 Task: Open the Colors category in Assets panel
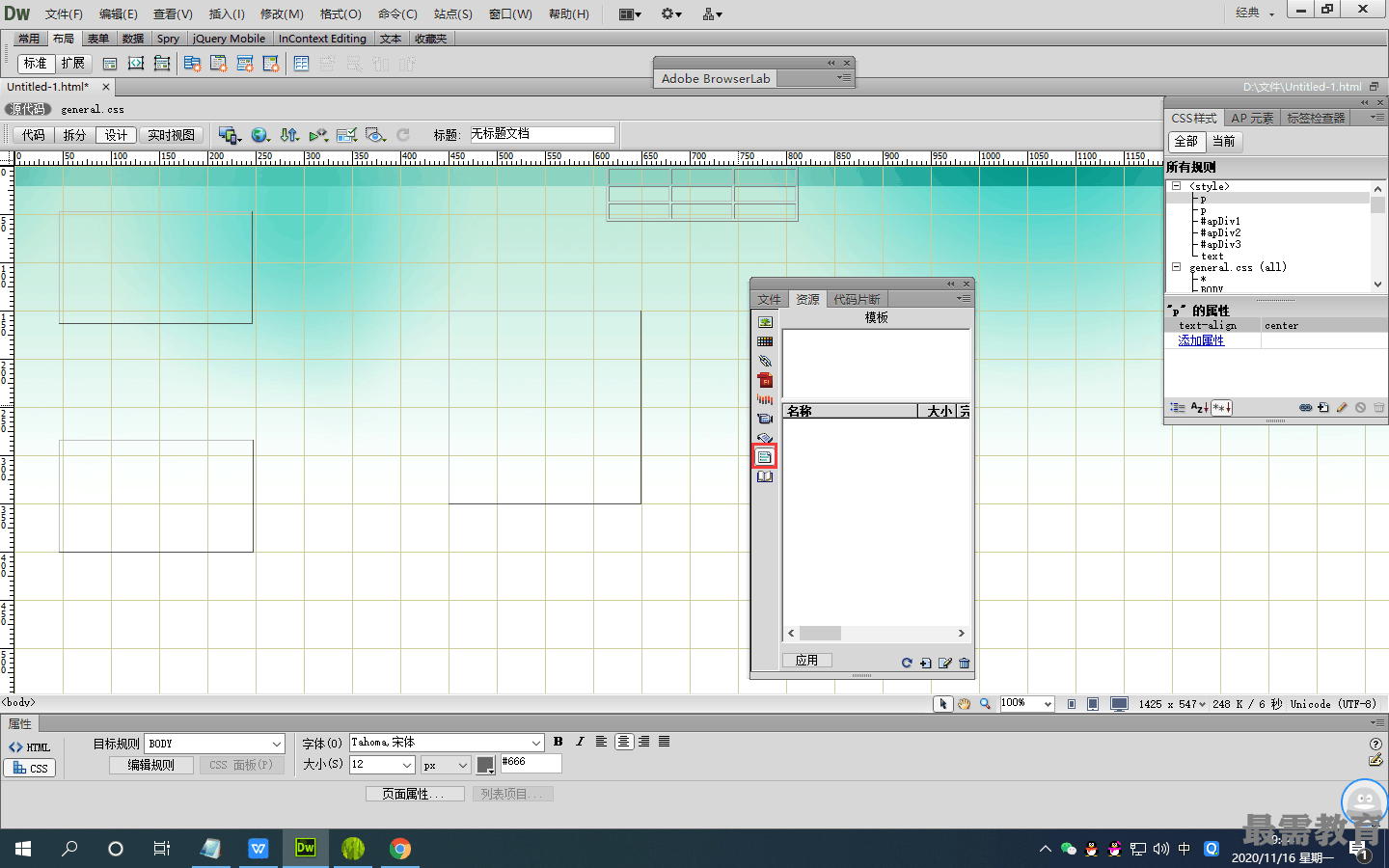[765, 341]
